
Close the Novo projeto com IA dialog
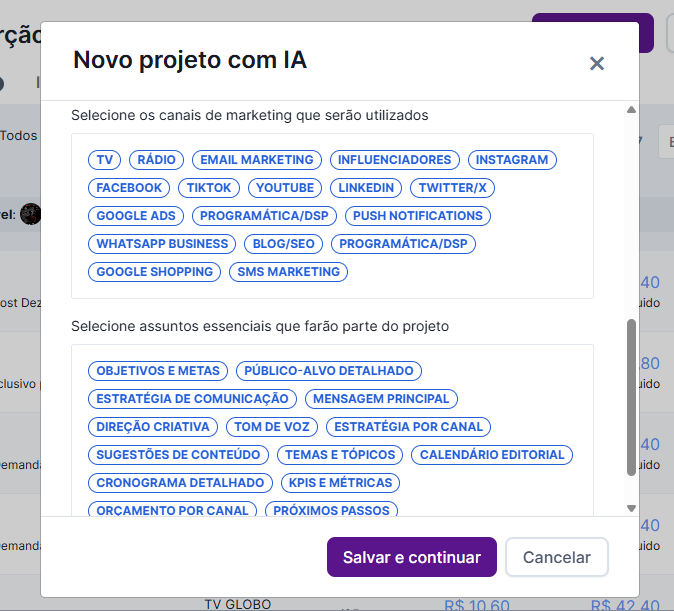point(597,64)
